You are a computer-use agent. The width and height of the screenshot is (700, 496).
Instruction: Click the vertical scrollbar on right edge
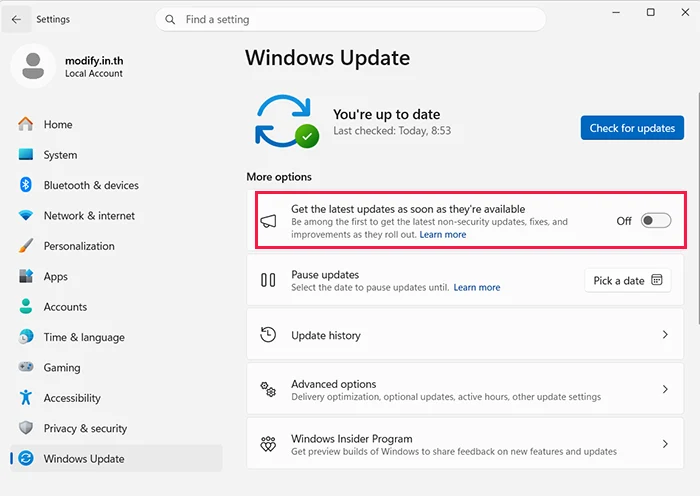(x=698, y=208)
